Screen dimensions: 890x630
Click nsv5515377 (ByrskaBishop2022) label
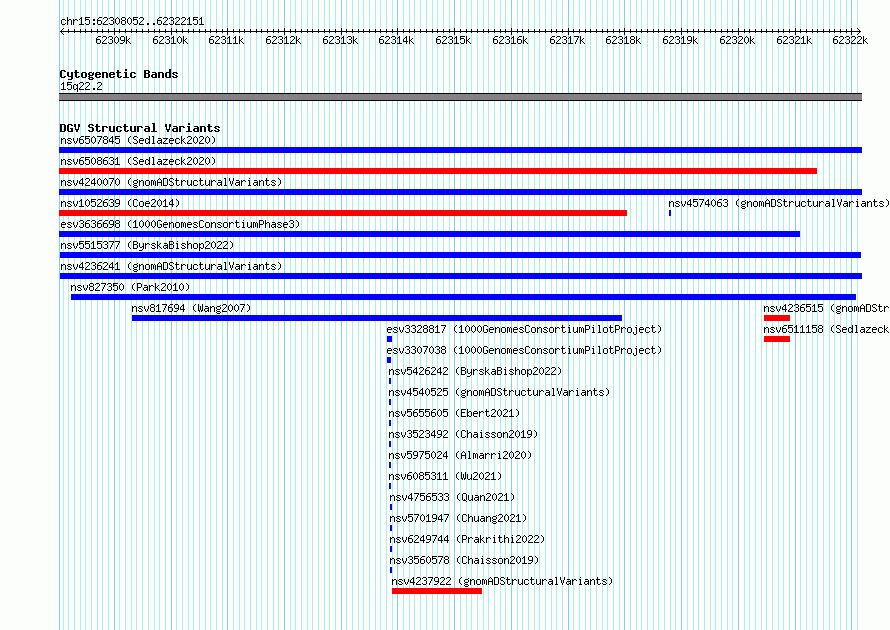click(147, 245)
